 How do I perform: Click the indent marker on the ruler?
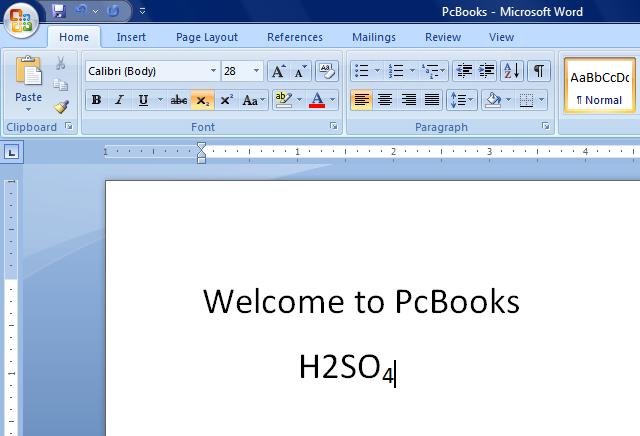pos(201,153)
